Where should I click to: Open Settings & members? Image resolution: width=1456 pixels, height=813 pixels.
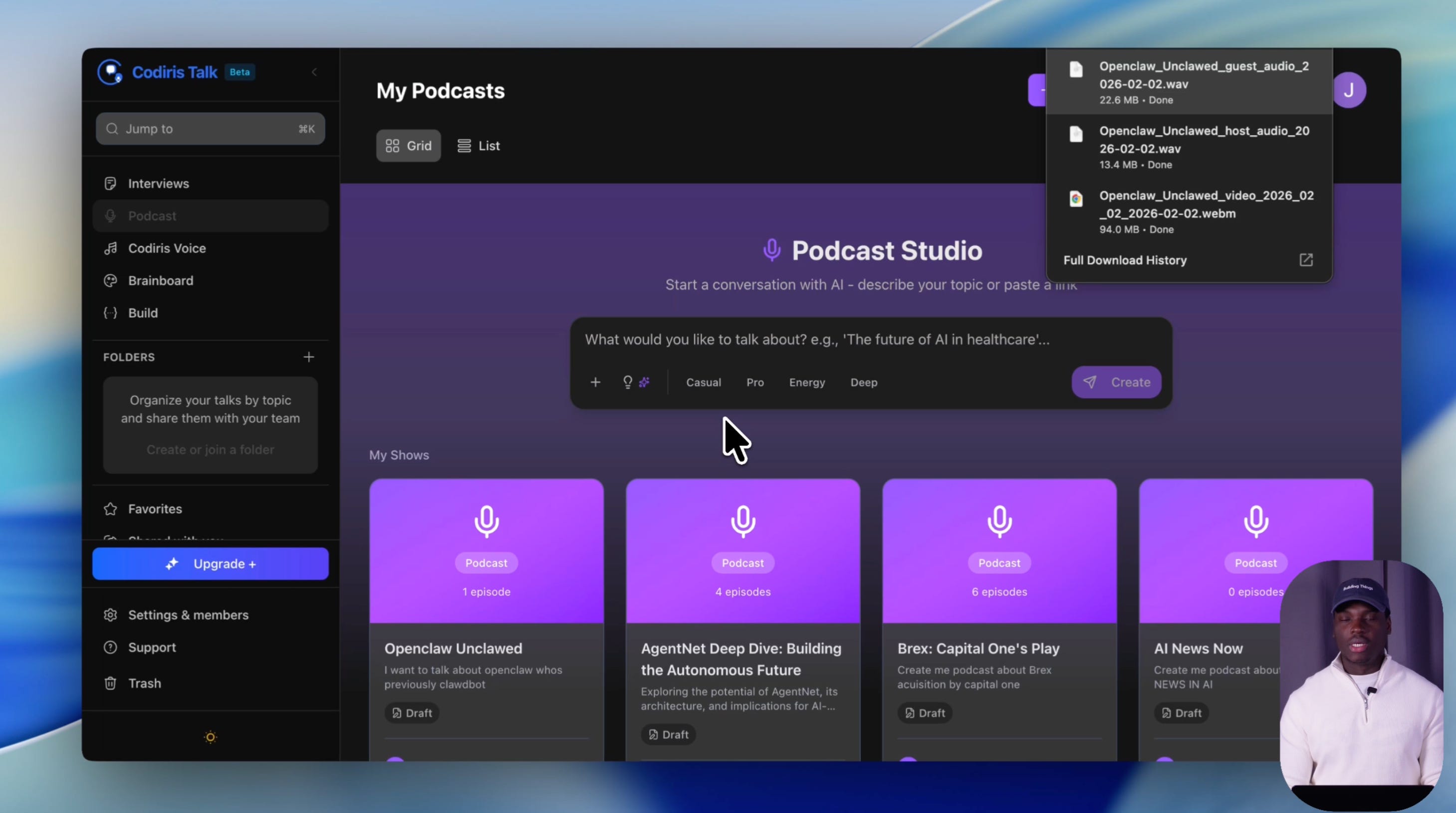click(x=210, y=615)
